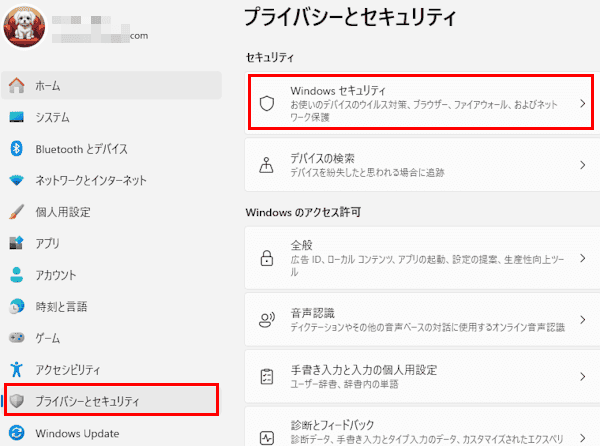
Task: Open 音声認識 via its chevron arrow
Action: (x=582, y=320)
